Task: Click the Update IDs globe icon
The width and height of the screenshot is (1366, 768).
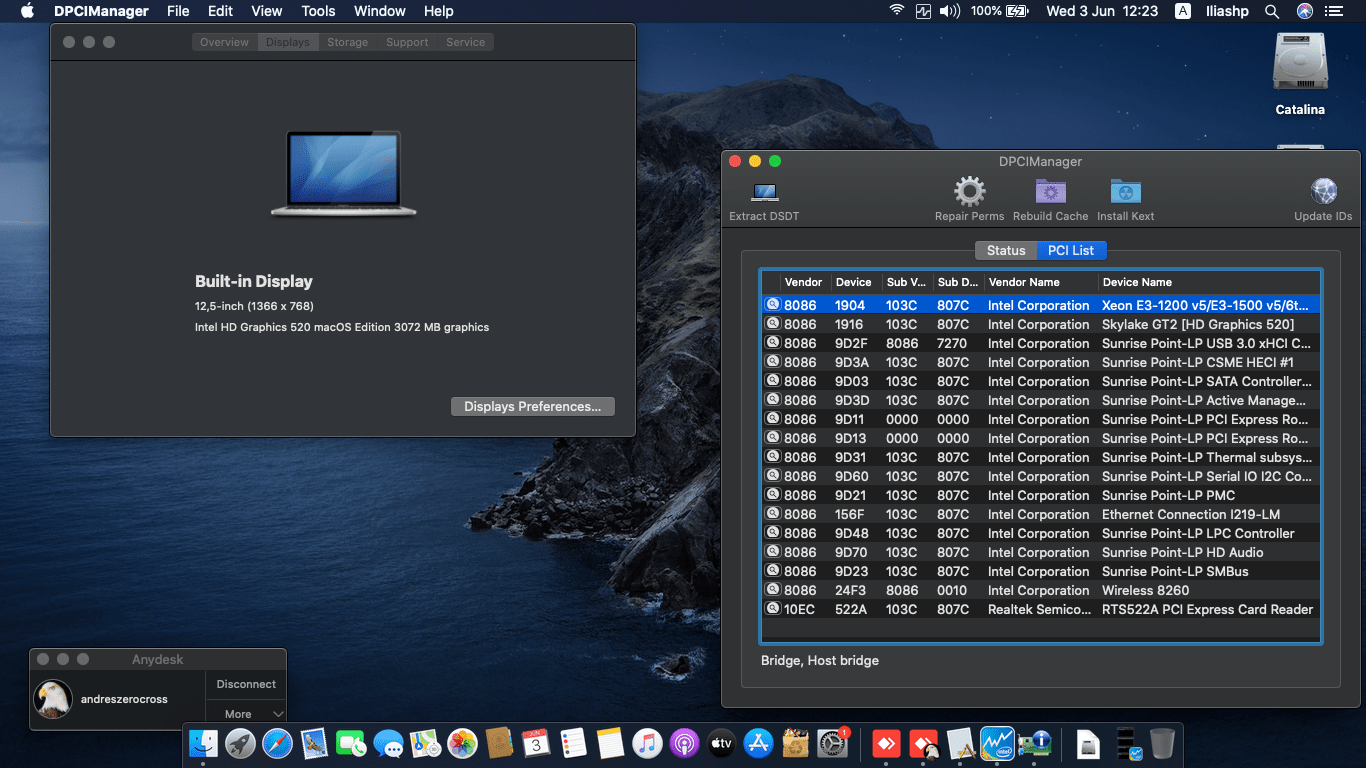Action: [x=1323, y=192]
